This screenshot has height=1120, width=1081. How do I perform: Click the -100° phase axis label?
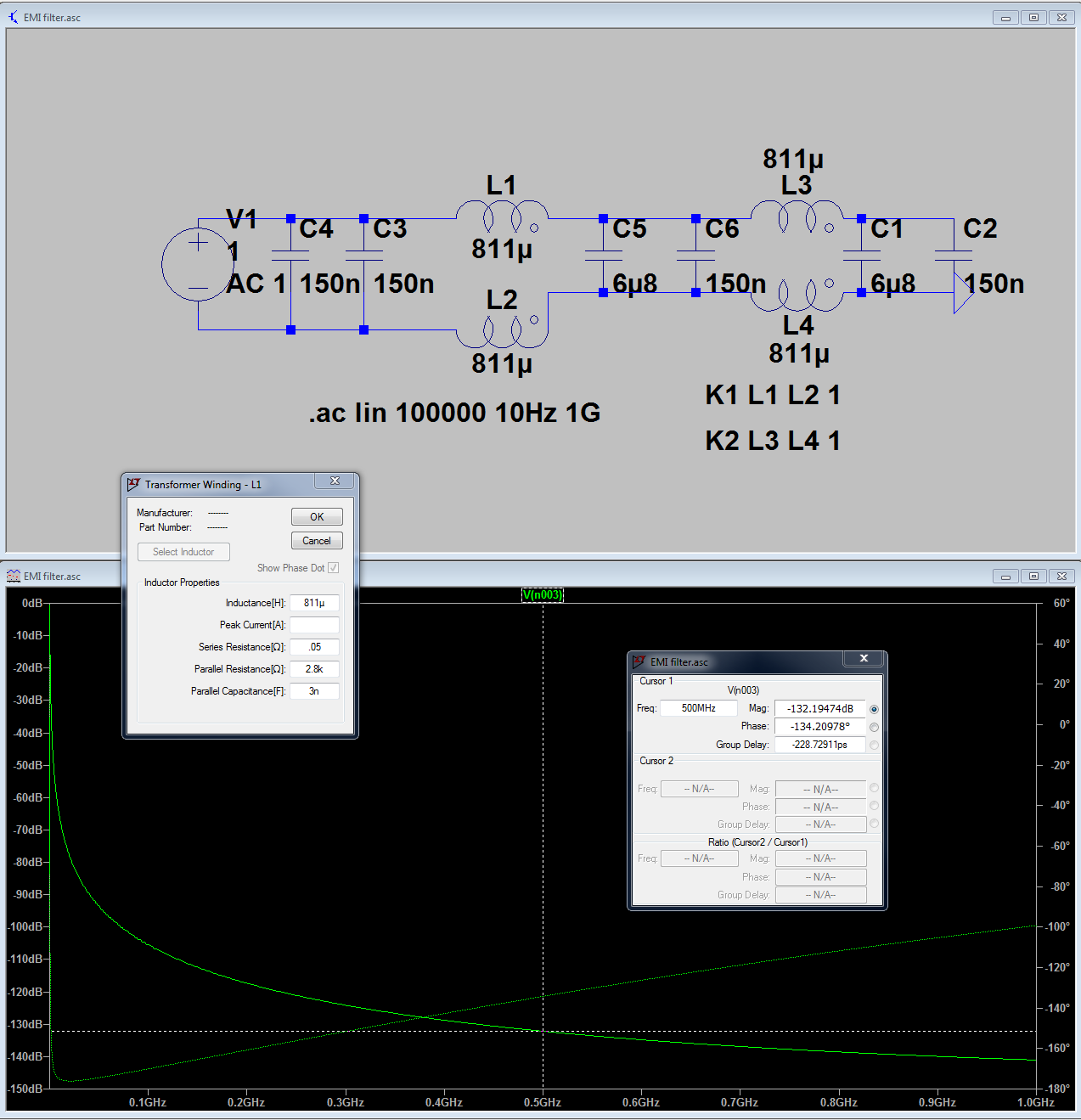click(x=1058, y=926)
